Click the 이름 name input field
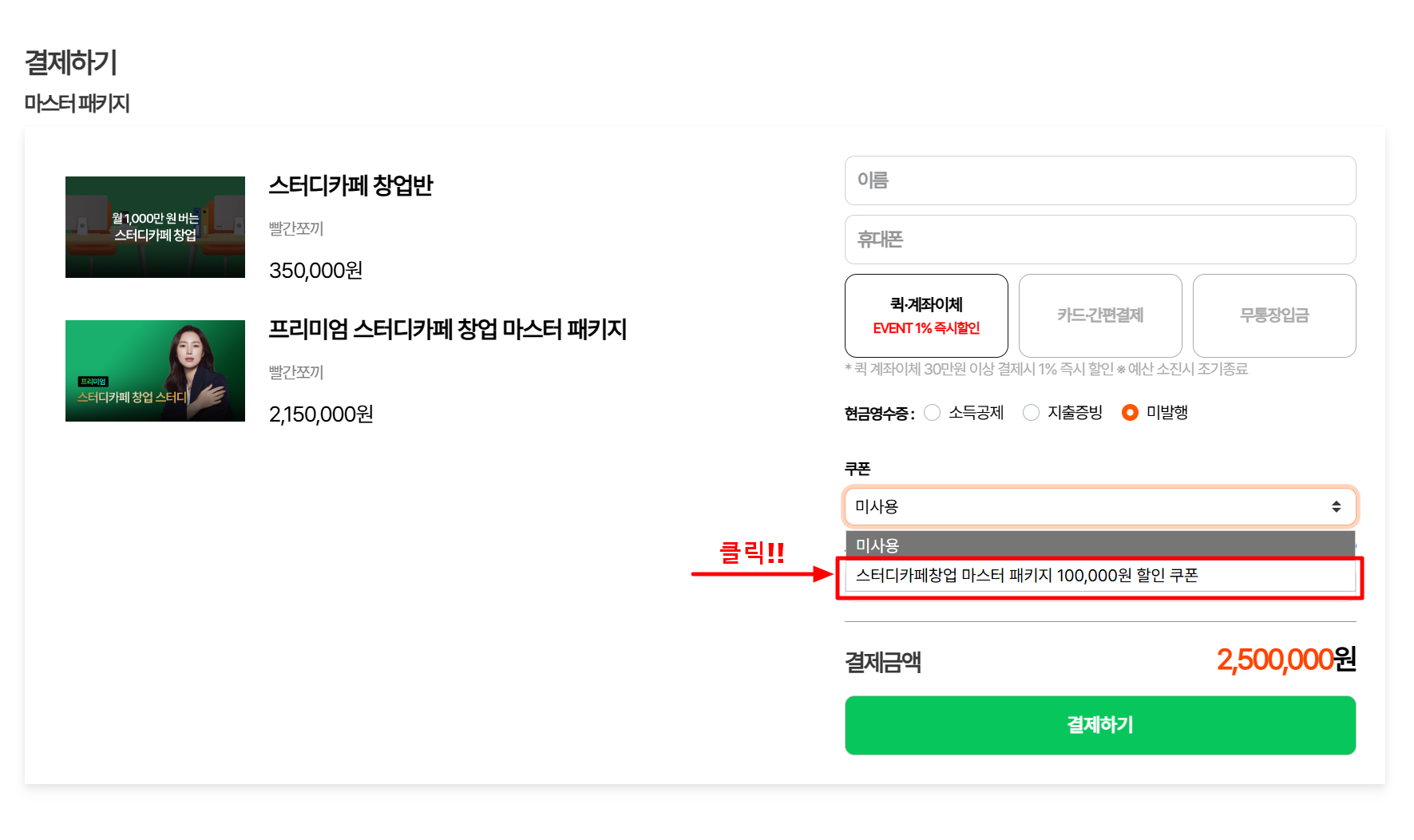The width and height of the screenshot is (1414, 840). click(1100, 180)
